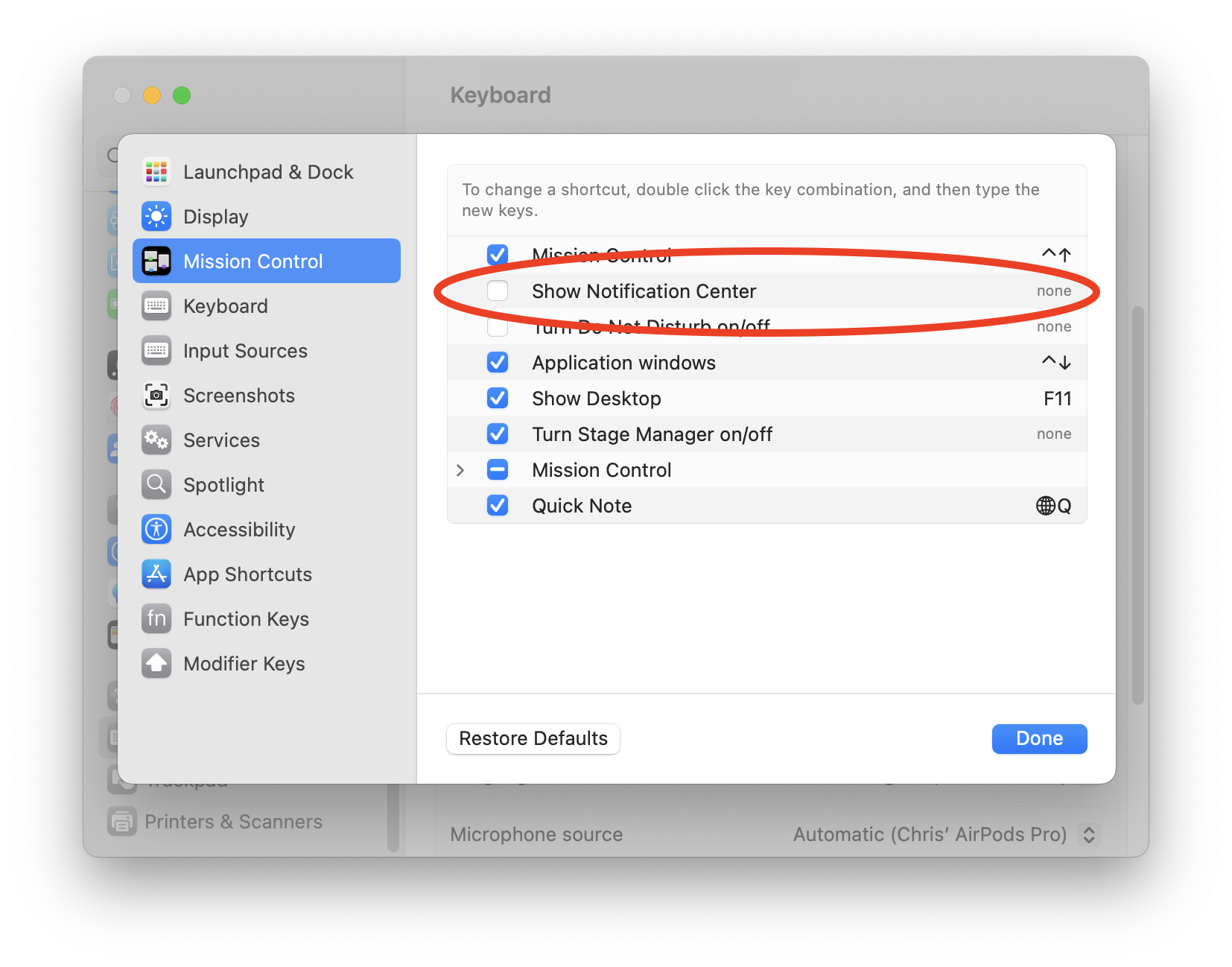Viewport: 1232px width, 967px height.
Task: Choose the Screenshots shortcuts category
Action: (267, 396)
